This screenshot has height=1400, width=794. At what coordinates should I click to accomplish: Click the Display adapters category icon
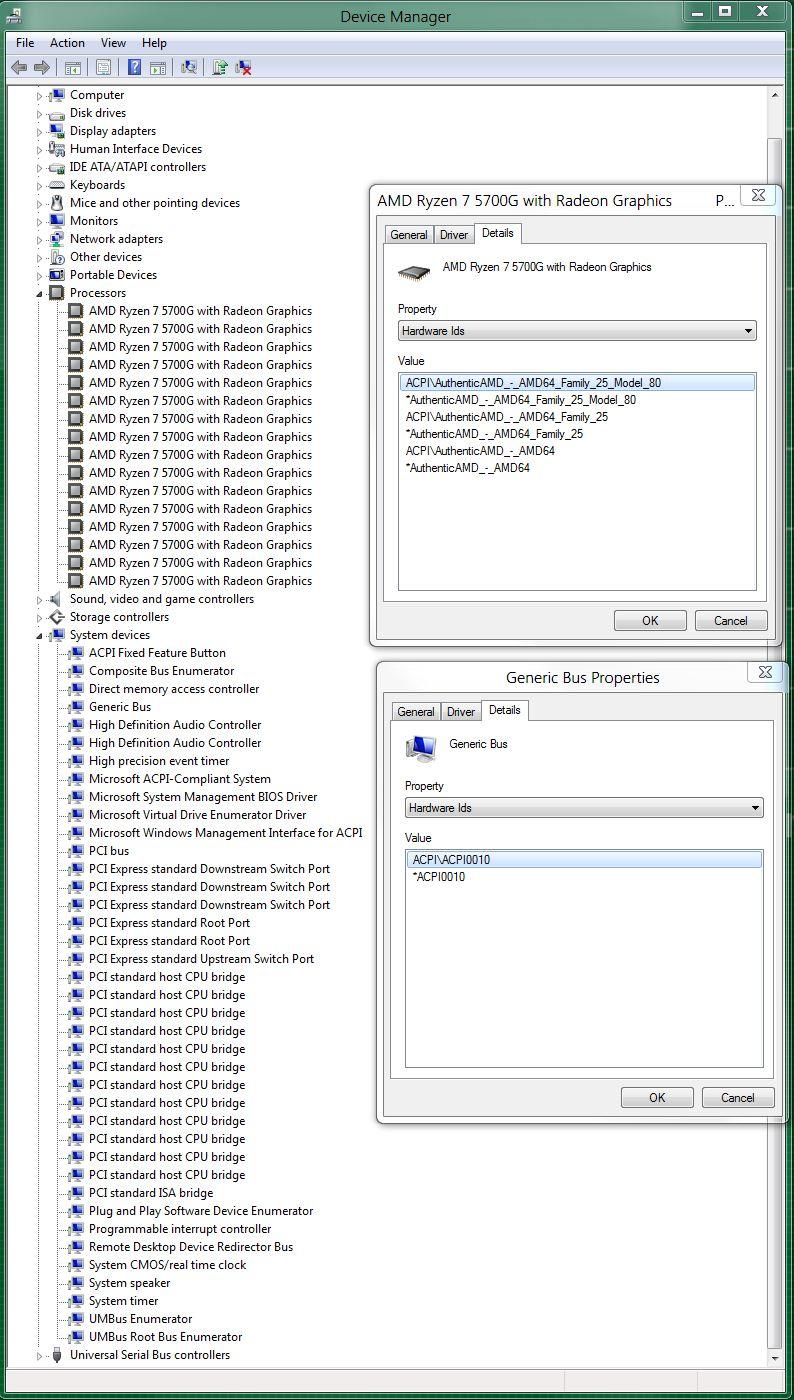click(x=57, y=131)
